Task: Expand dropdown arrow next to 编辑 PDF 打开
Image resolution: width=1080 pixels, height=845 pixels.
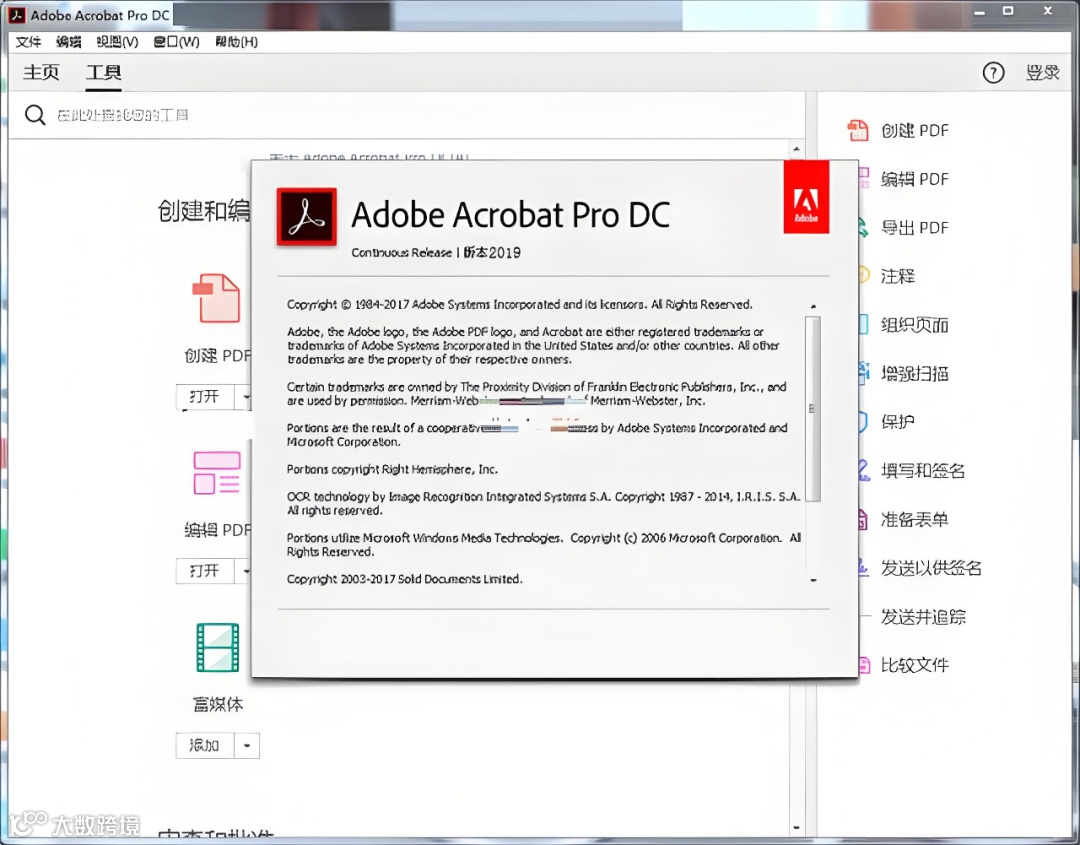Action: (x=244, y=571)
